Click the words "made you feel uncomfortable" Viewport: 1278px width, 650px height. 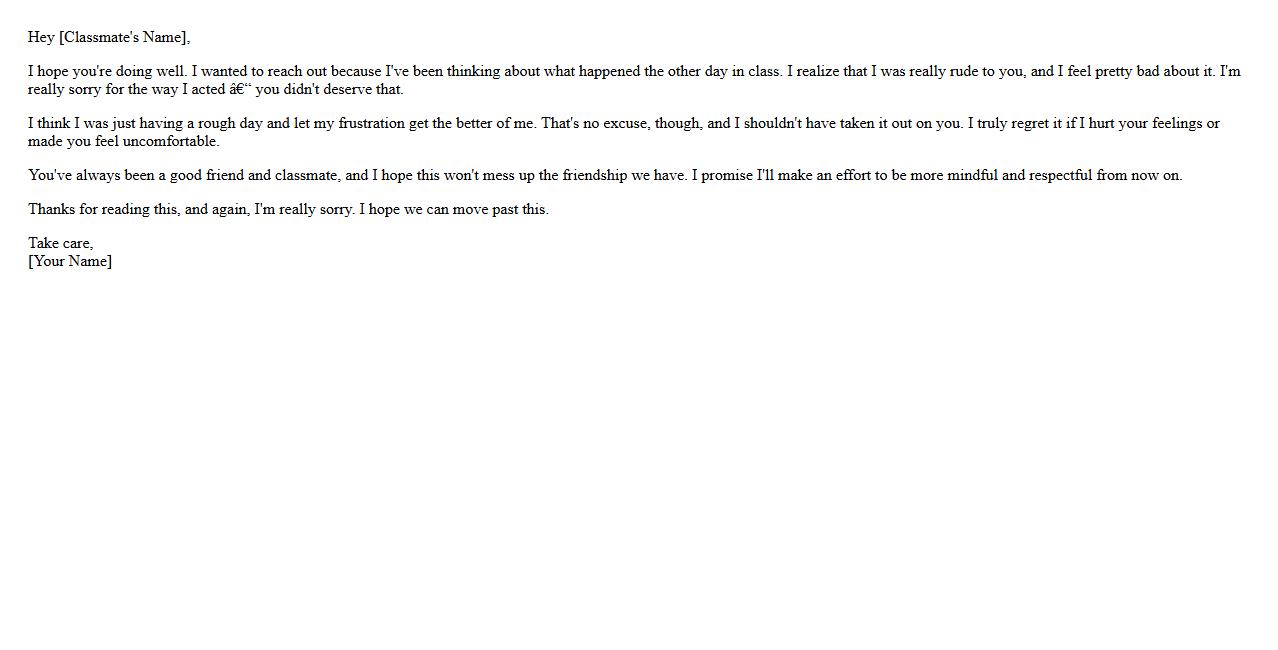click(122, 142)
